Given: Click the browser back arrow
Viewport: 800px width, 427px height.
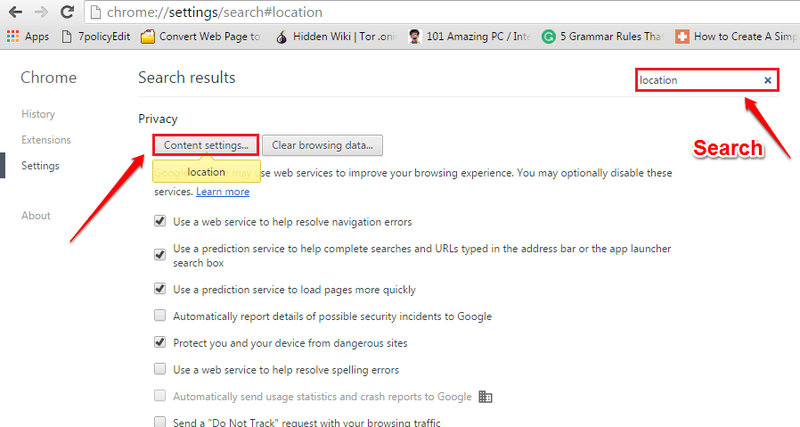Looking at the screenshot, I should tap(15, 12).
